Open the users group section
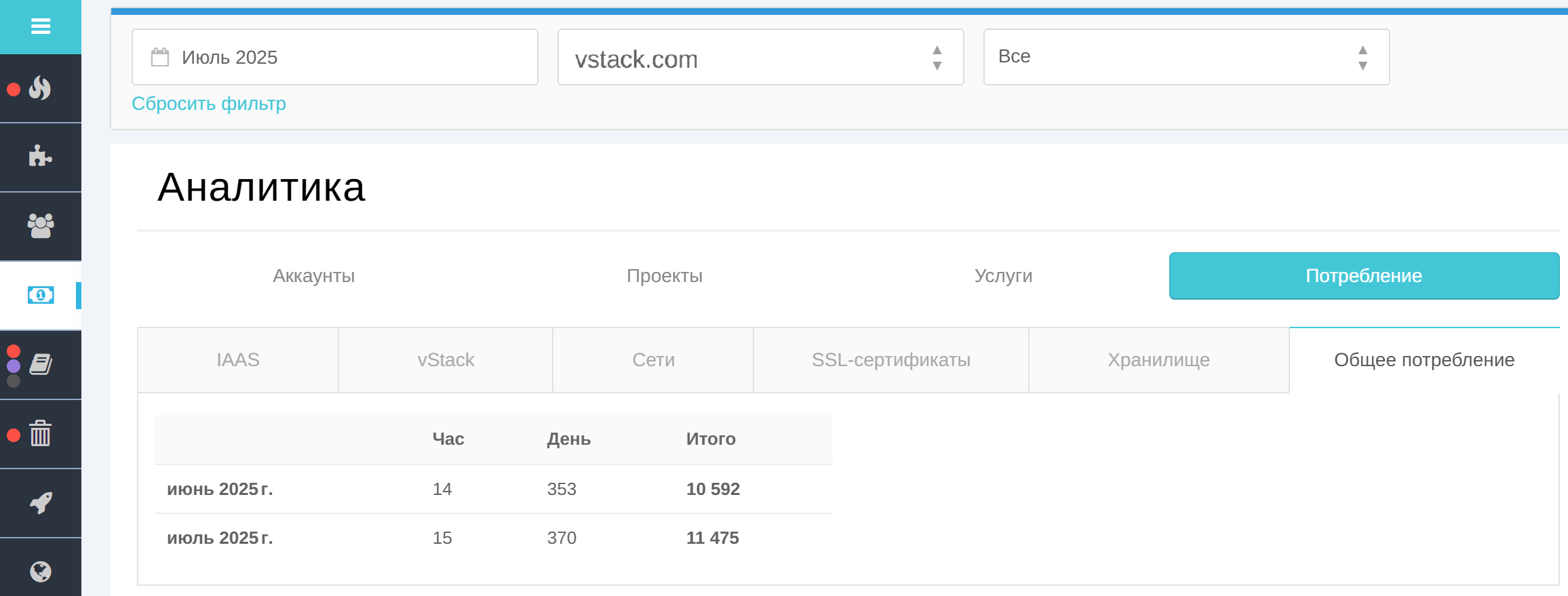Screen dimensions: 1568x596 click(x=41, y=226)
